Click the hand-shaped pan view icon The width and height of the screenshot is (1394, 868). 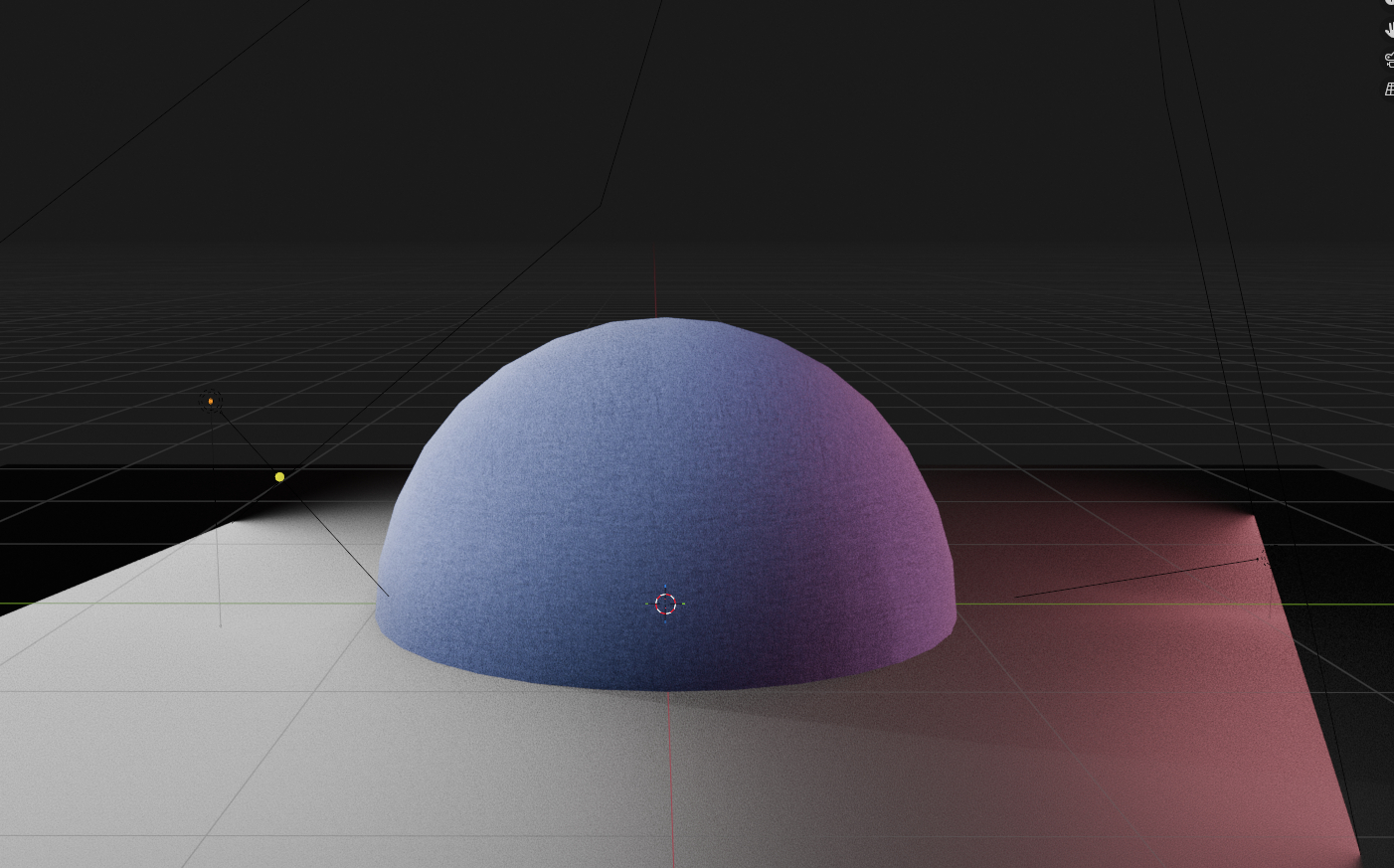(1390, 30)
